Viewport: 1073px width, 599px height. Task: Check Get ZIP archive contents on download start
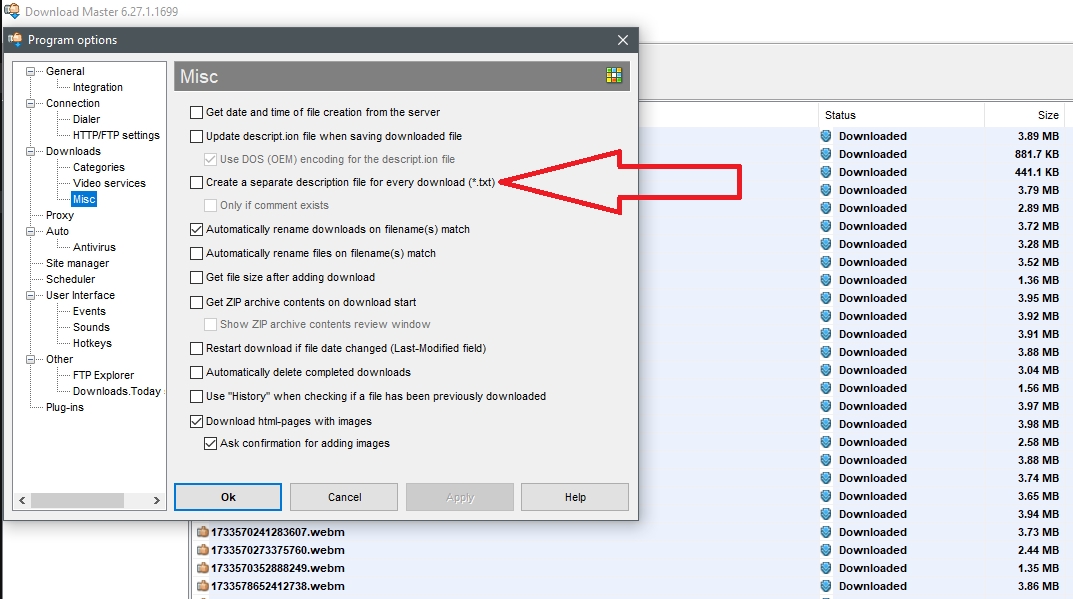point(196,302)
